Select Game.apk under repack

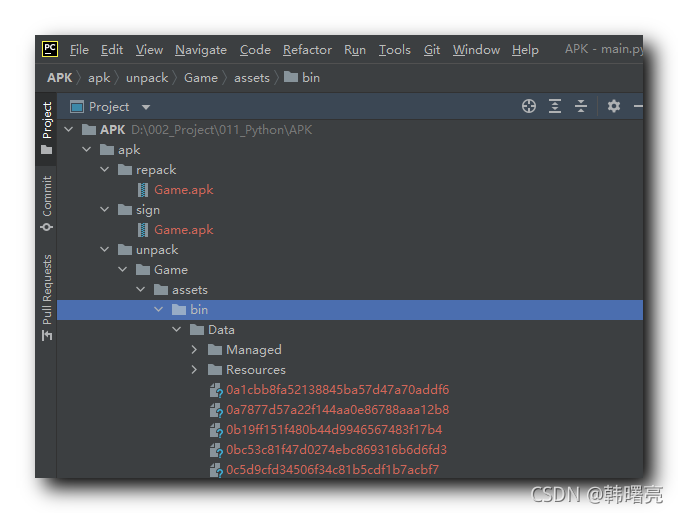click(x=350, y=189)
